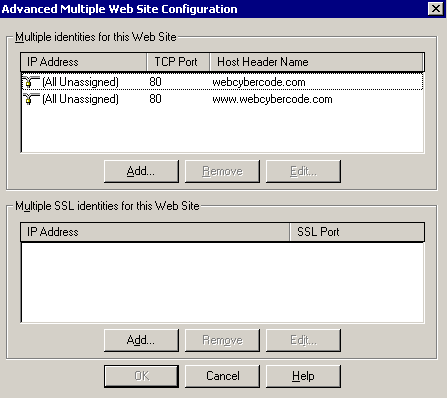Sort by the TCP Port column header

click(x=178, y=62)
